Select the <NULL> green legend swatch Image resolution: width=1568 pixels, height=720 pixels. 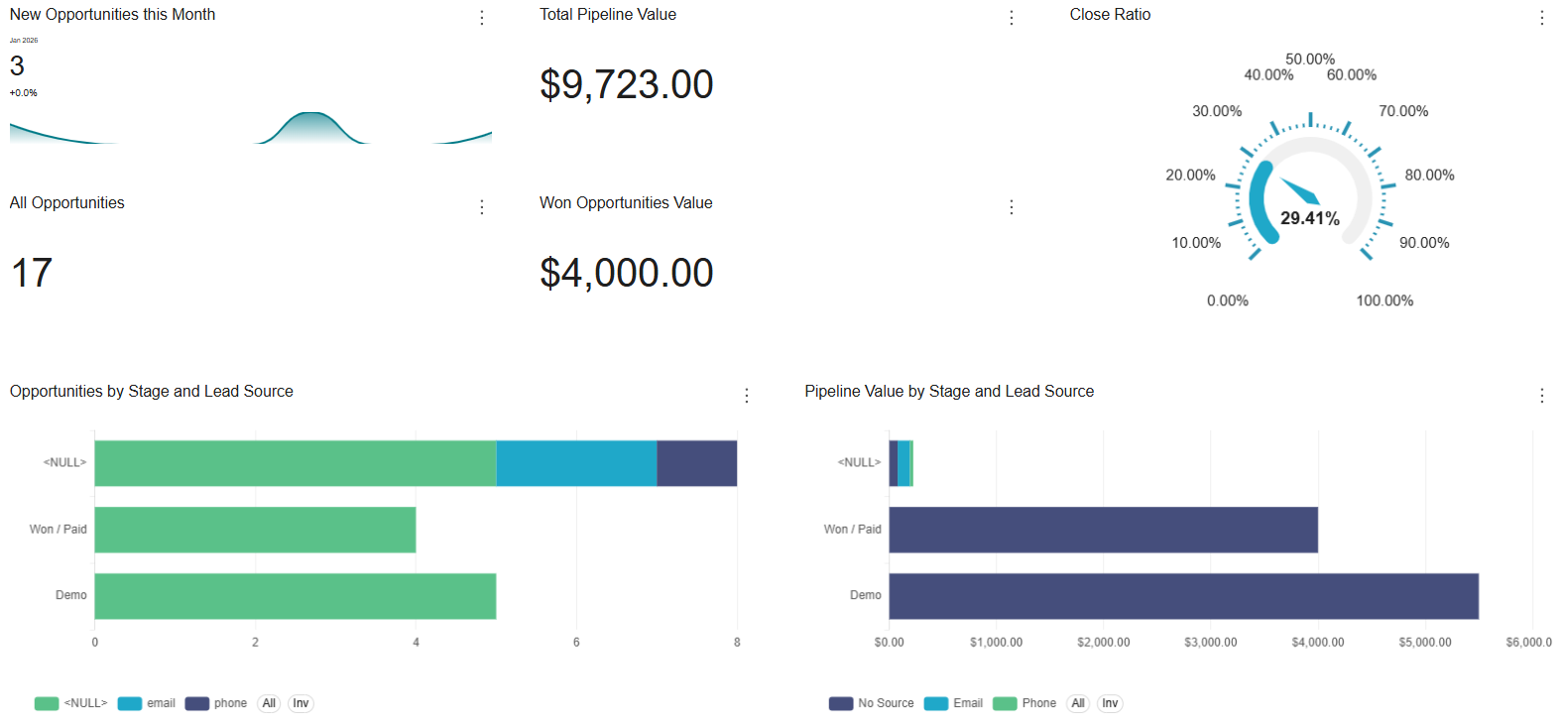(x=46, y=702)
